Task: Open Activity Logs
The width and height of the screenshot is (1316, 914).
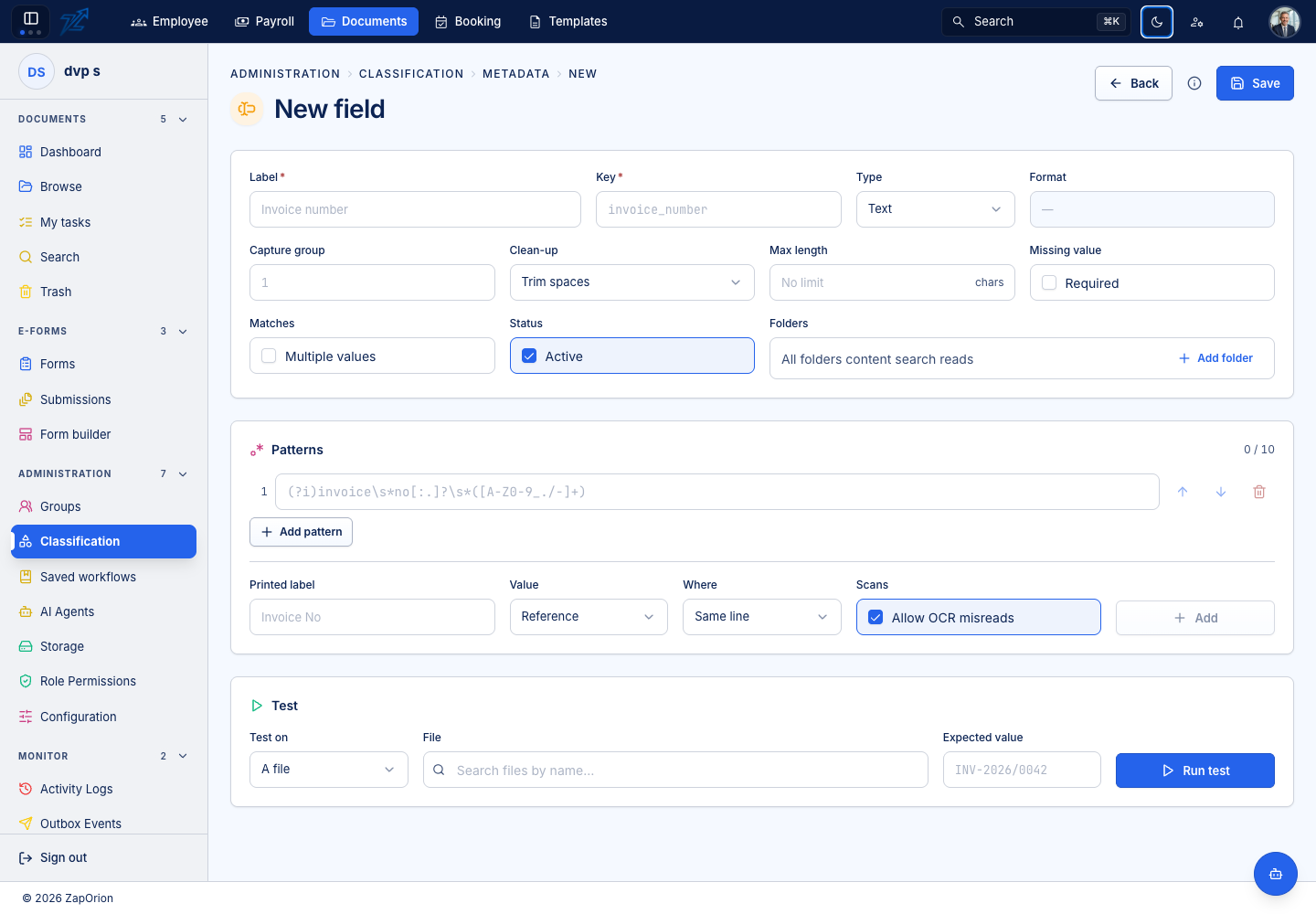Action: pyautogui.click(x=104, y=789)
